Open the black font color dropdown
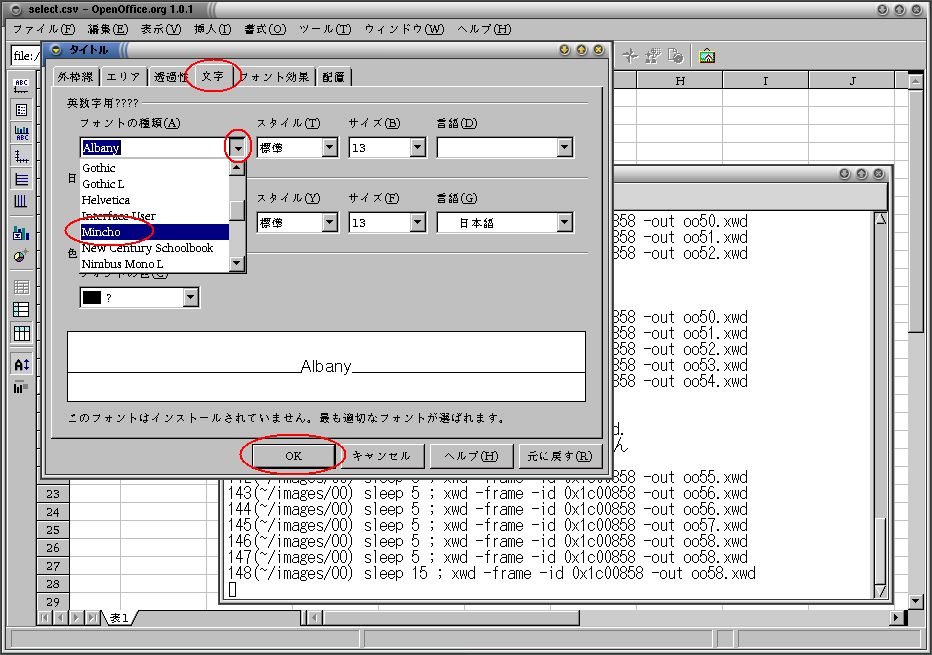The height and width of the screenshot is (655, 932). pyautogui.click(x=190, y=297)
